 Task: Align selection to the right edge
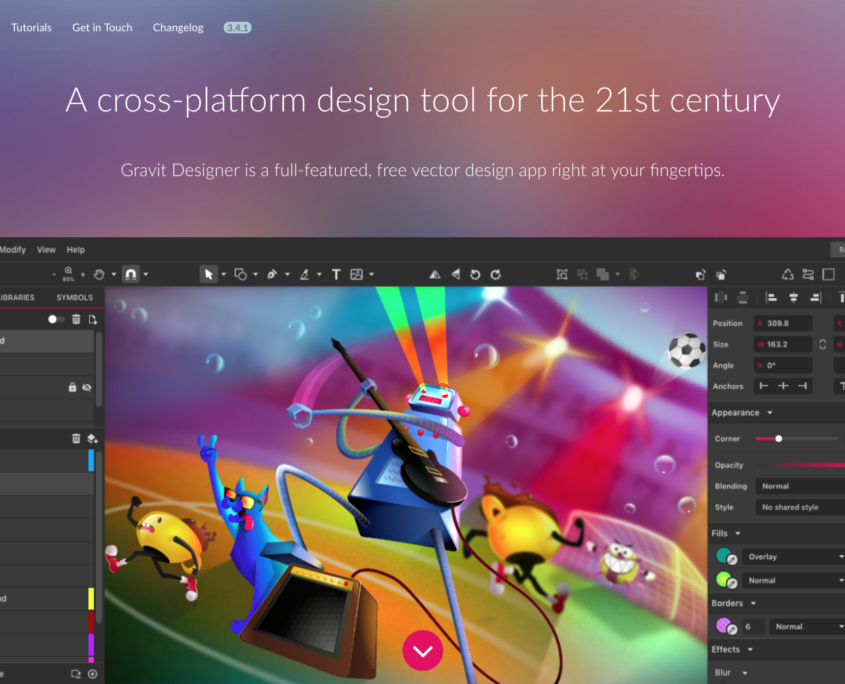point(815,298)
